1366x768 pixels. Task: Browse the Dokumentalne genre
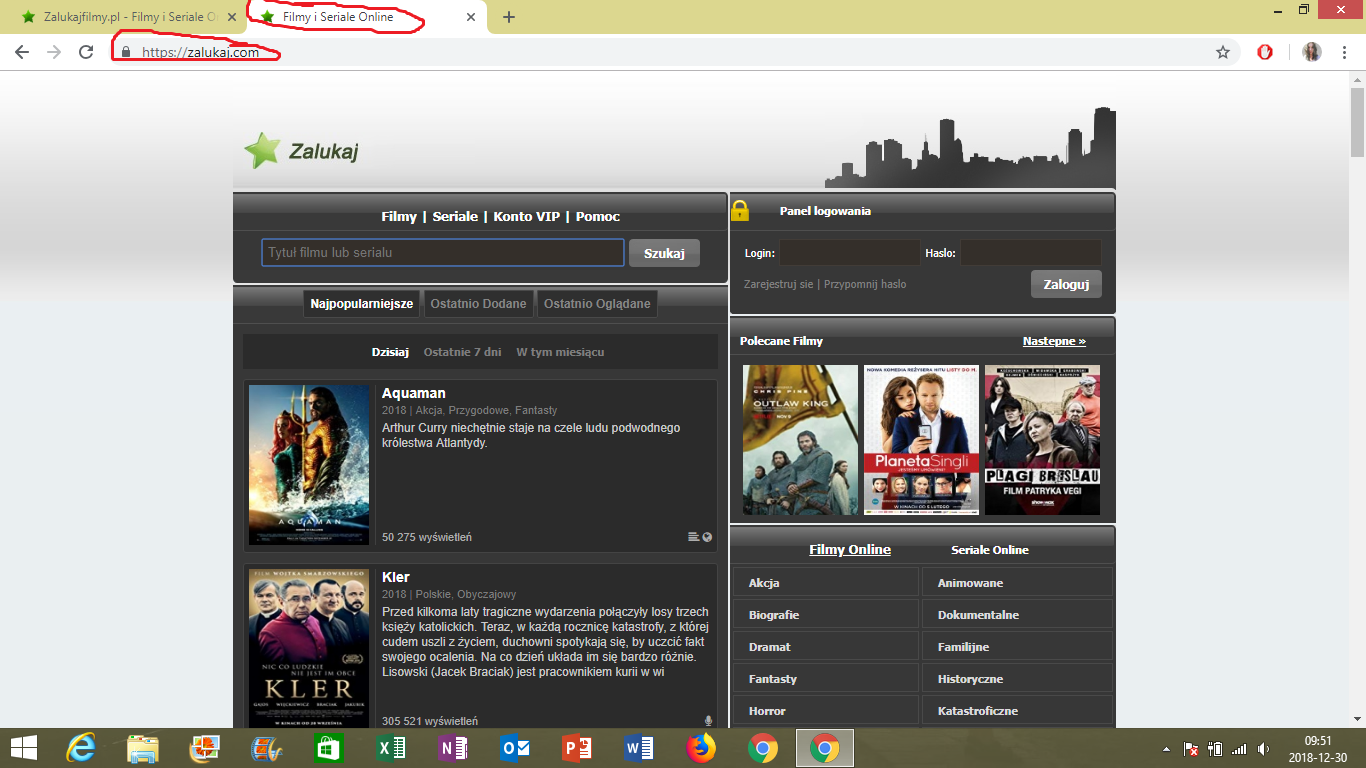click(1017, 615)
